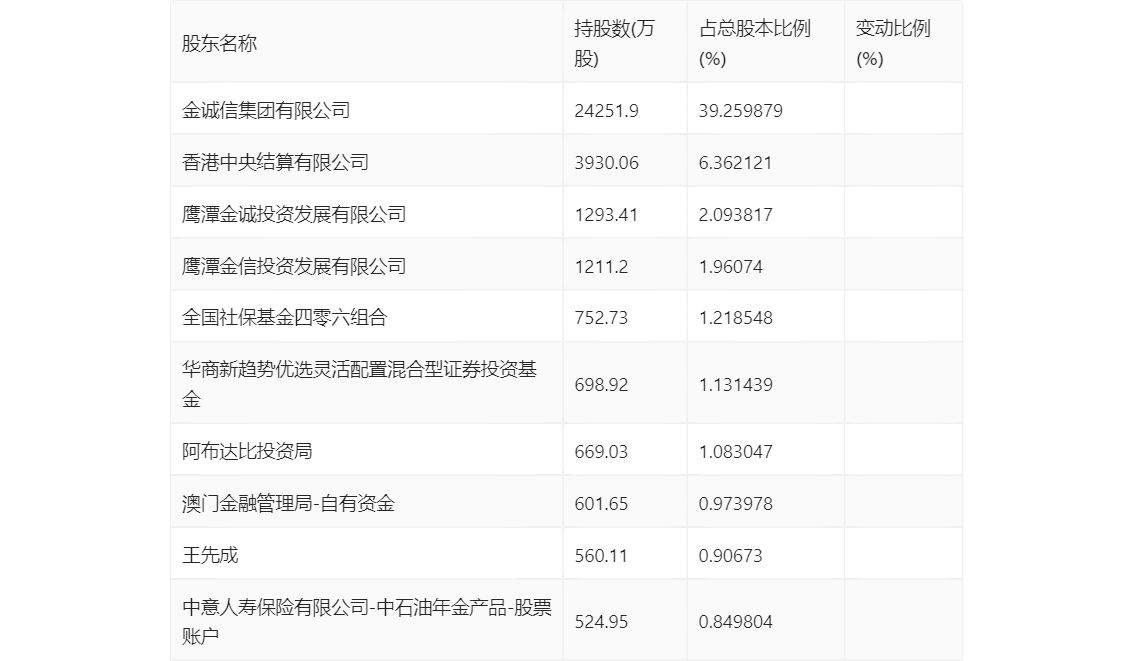Click the 占总股本比例(%) column header

(x=754, y=43)
